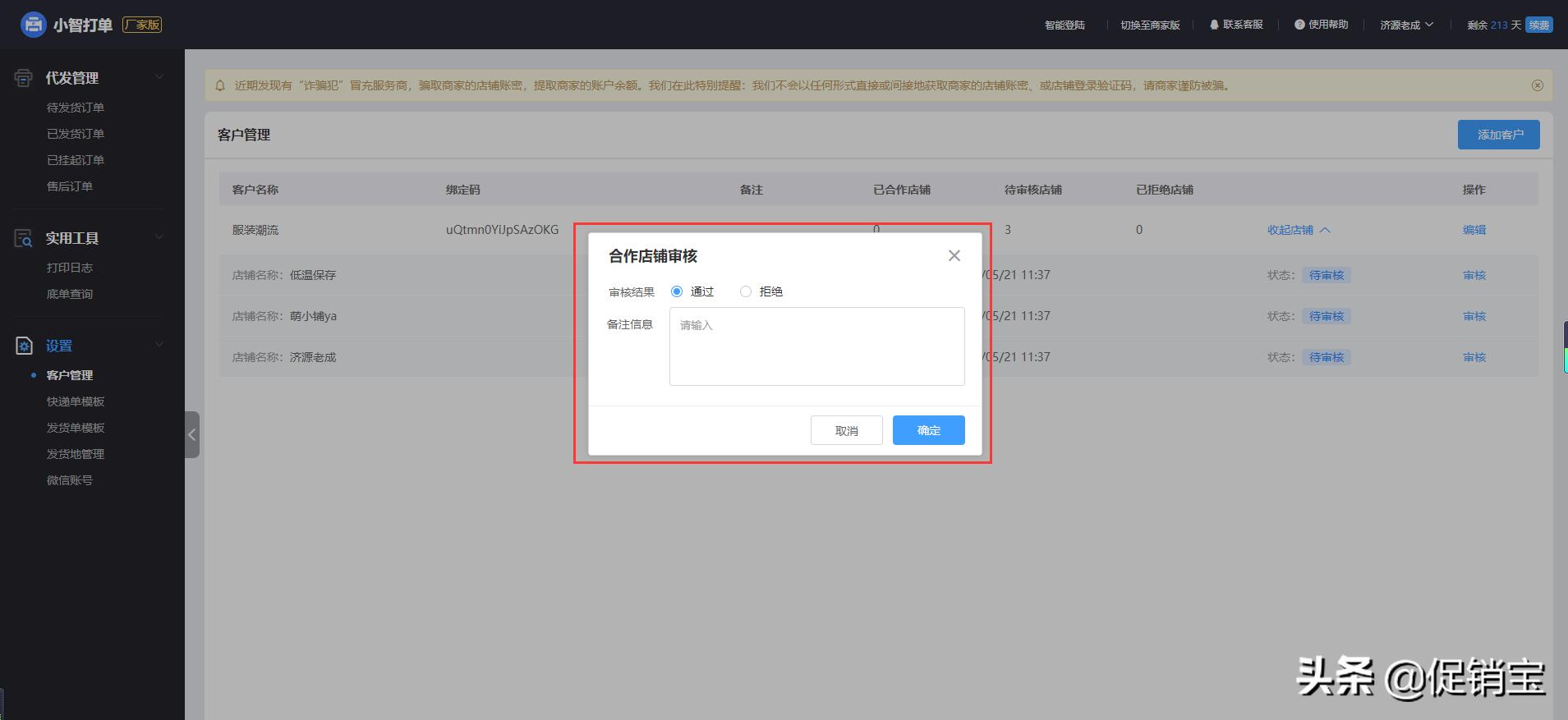Select 通过 as review result
1568x720 pixels.
pos(677,291)
